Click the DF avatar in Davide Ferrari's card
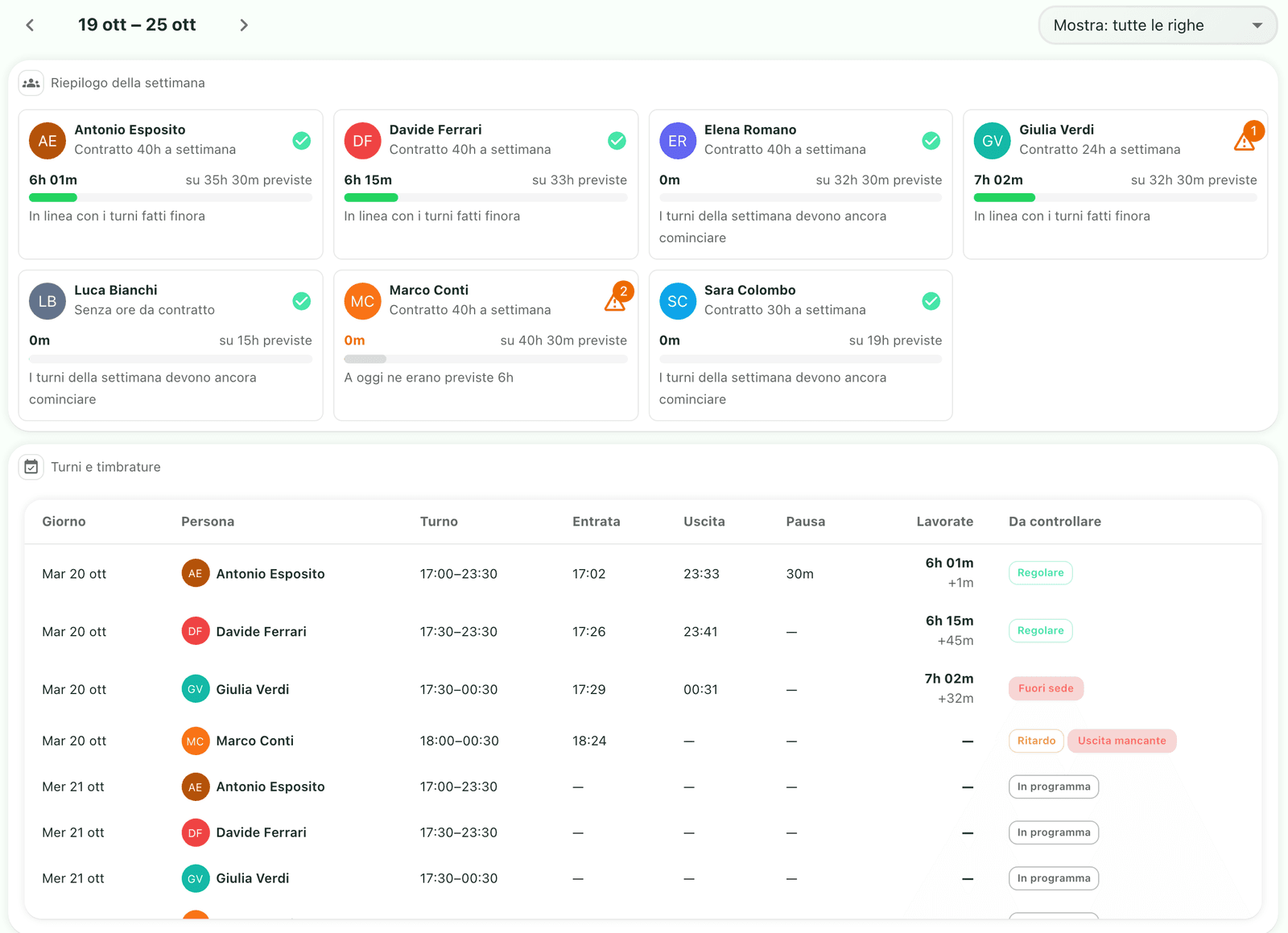 [362, 141]
